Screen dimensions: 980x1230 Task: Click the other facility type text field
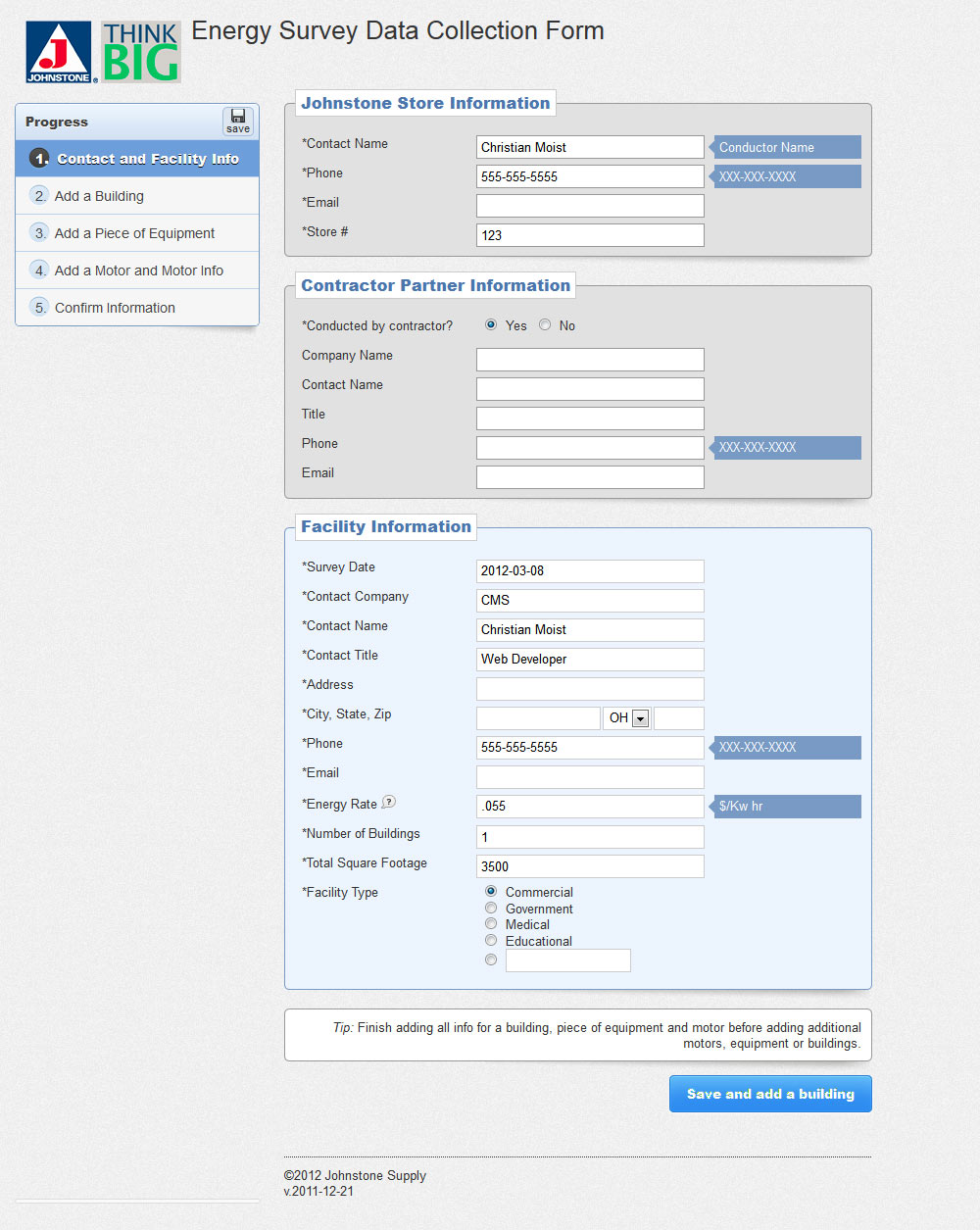568,960
